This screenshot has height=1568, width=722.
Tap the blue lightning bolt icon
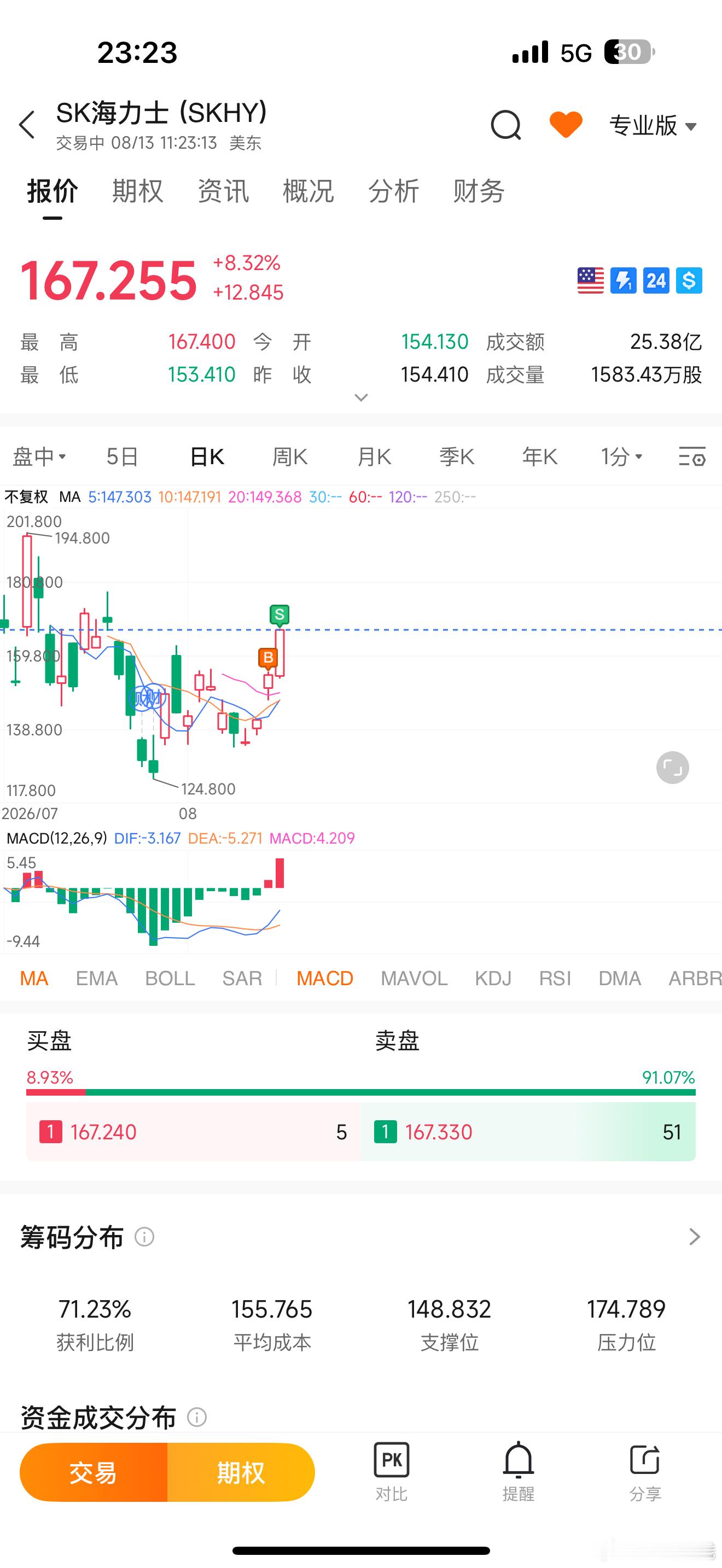(x=624, y=280)
